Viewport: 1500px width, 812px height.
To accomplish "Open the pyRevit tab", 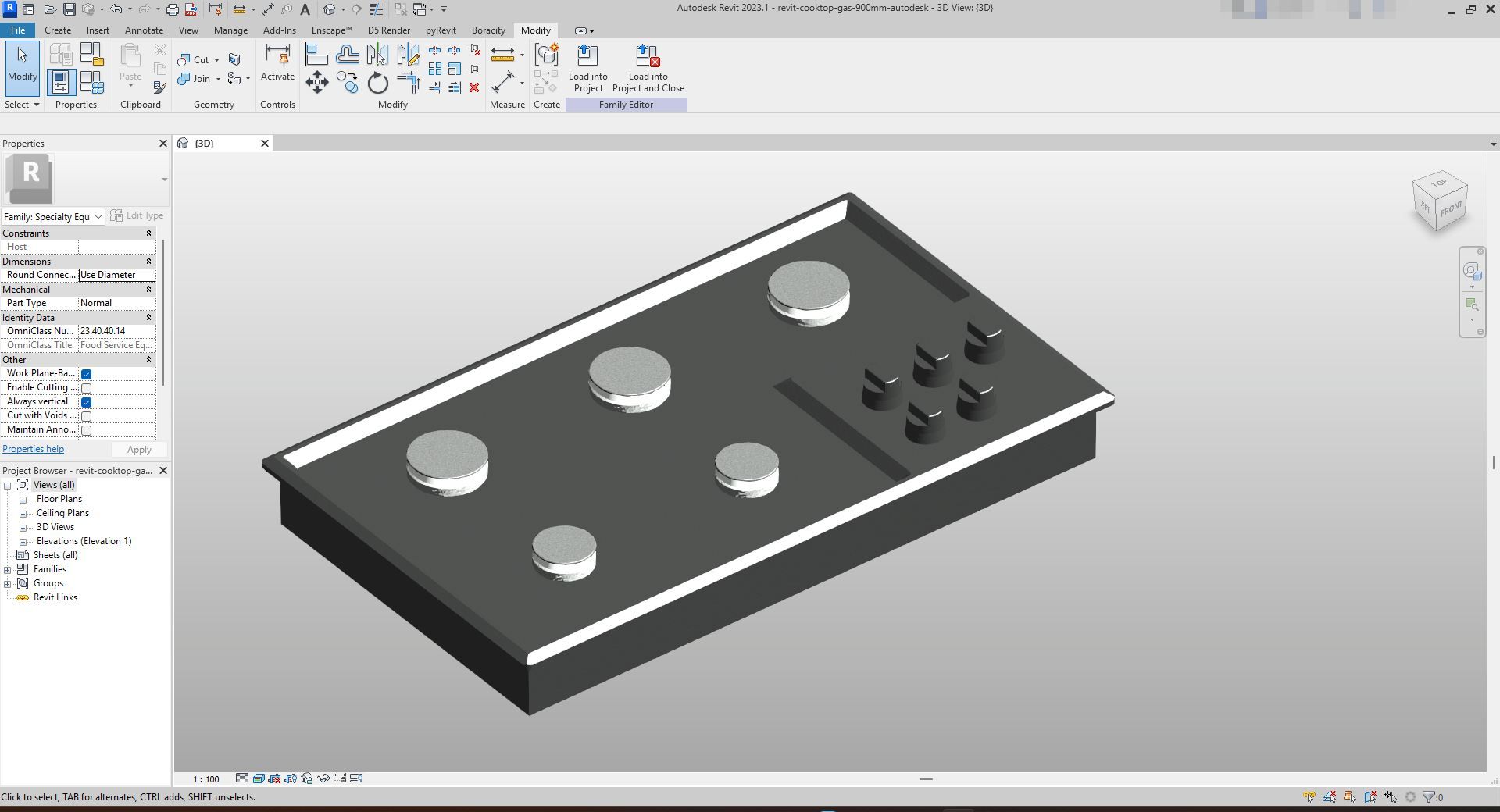I will 441,30.
